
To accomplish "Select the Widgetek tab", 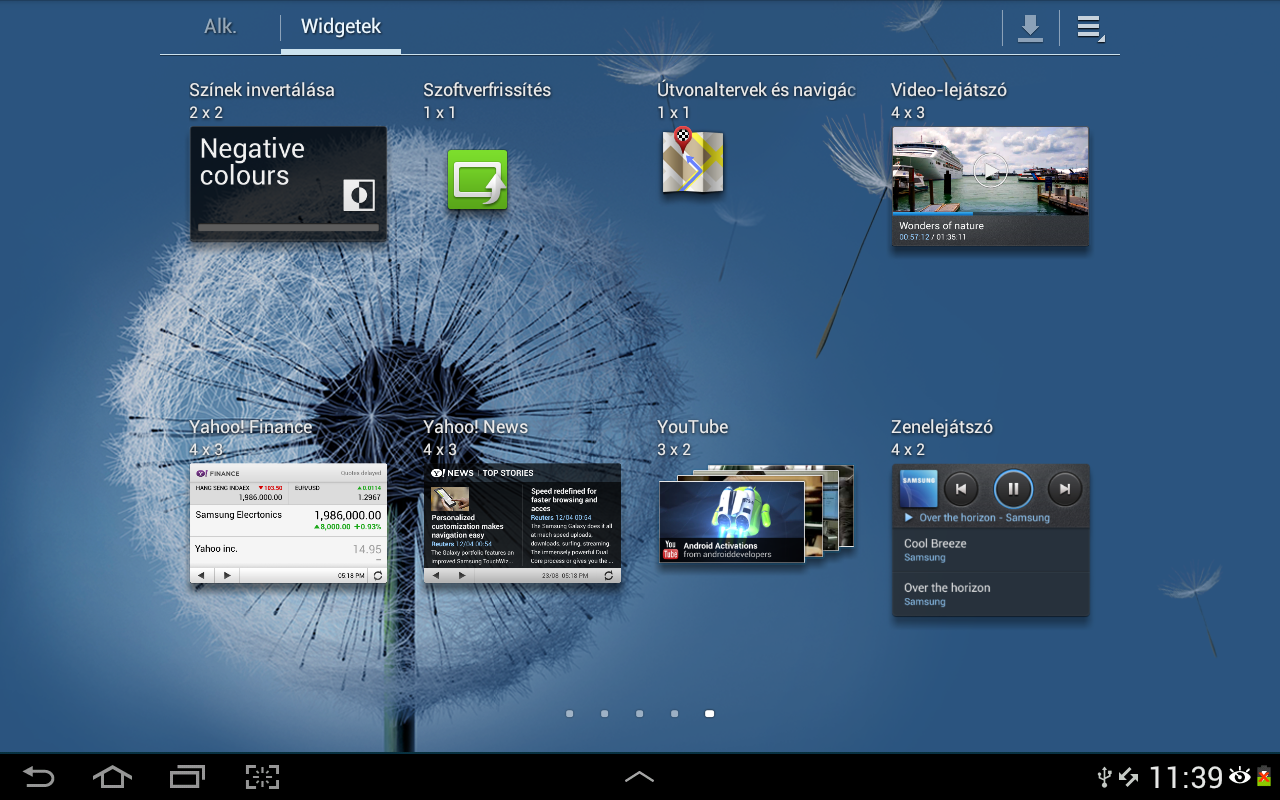I will [x=341, y=27].
